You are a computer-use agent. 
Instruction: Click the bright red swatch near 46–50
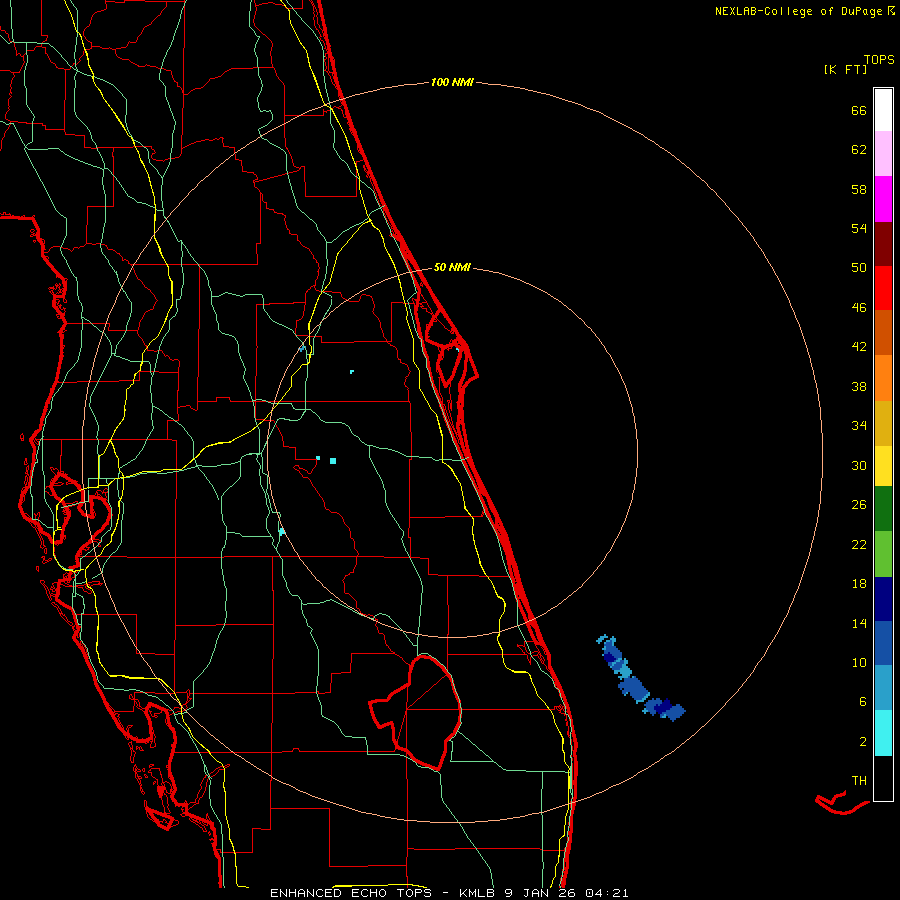(883, 288)
